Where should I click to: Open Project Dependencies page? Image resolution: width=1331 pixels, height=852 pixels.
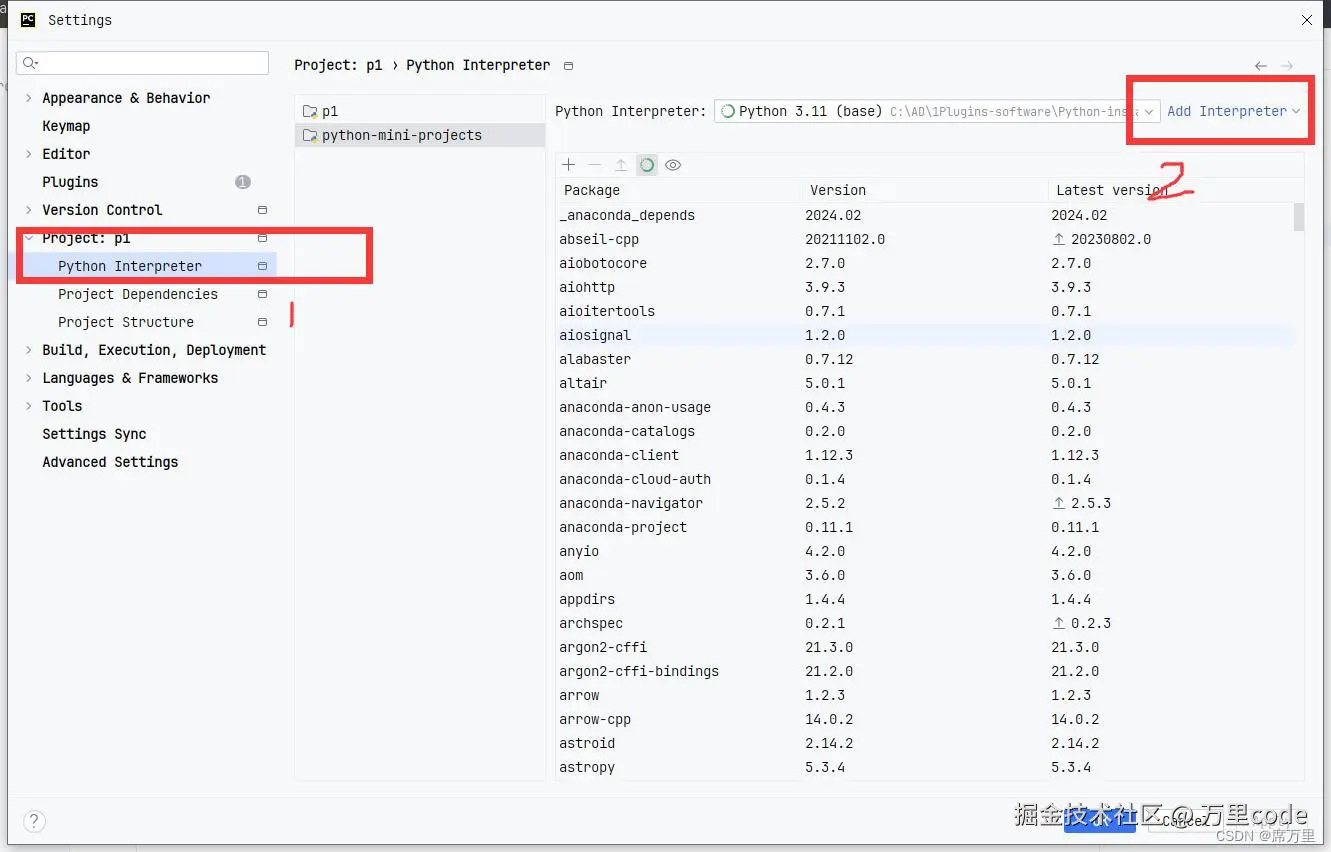138,294
